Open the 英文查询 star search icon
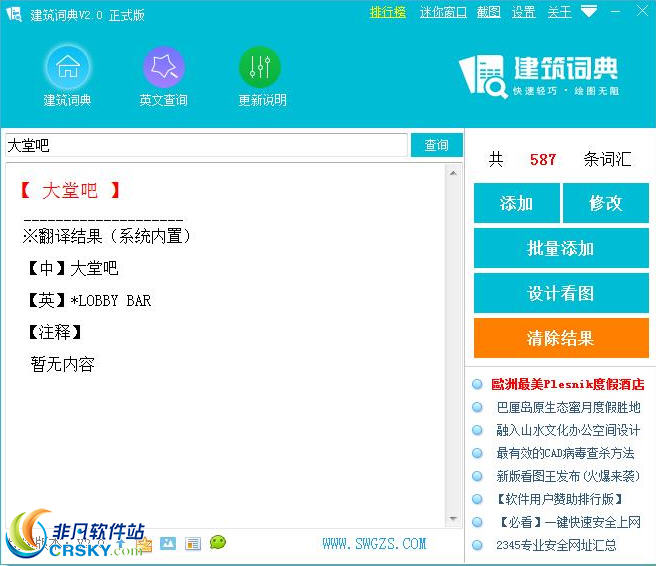This screenshot has height=566, width=656. [164, 67]
